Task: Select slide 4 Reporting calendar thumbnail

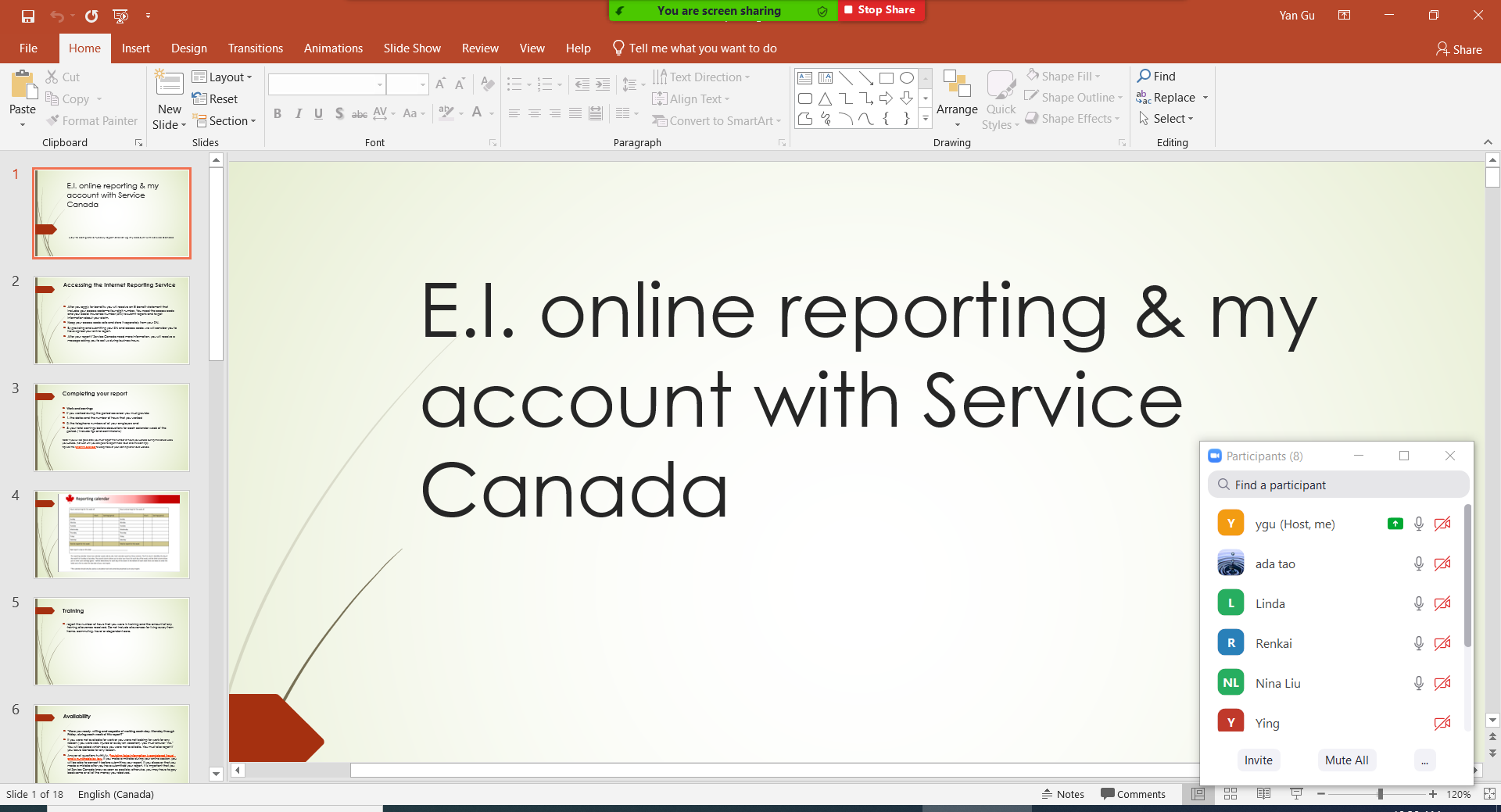Action: 112,535
